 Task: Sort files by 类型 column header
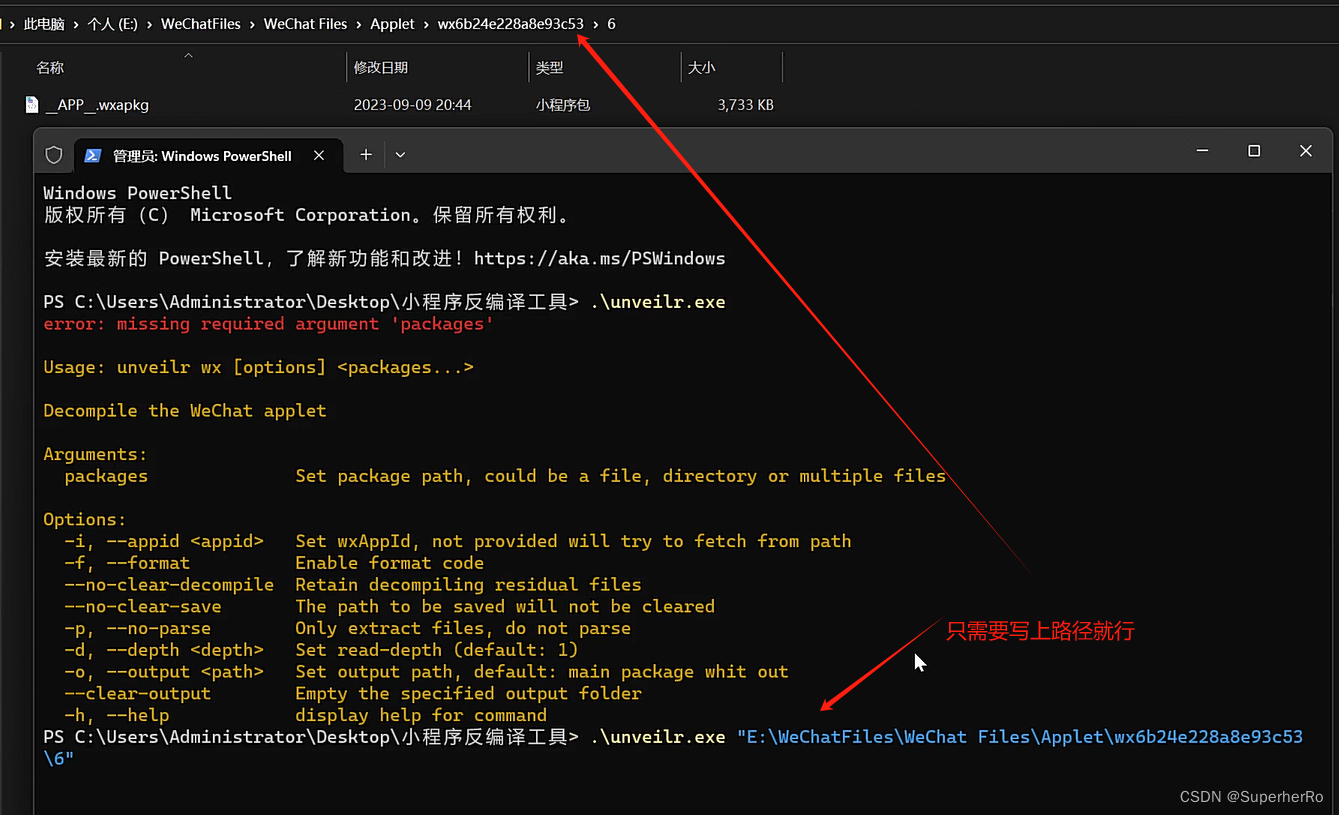tap(549, 67)
